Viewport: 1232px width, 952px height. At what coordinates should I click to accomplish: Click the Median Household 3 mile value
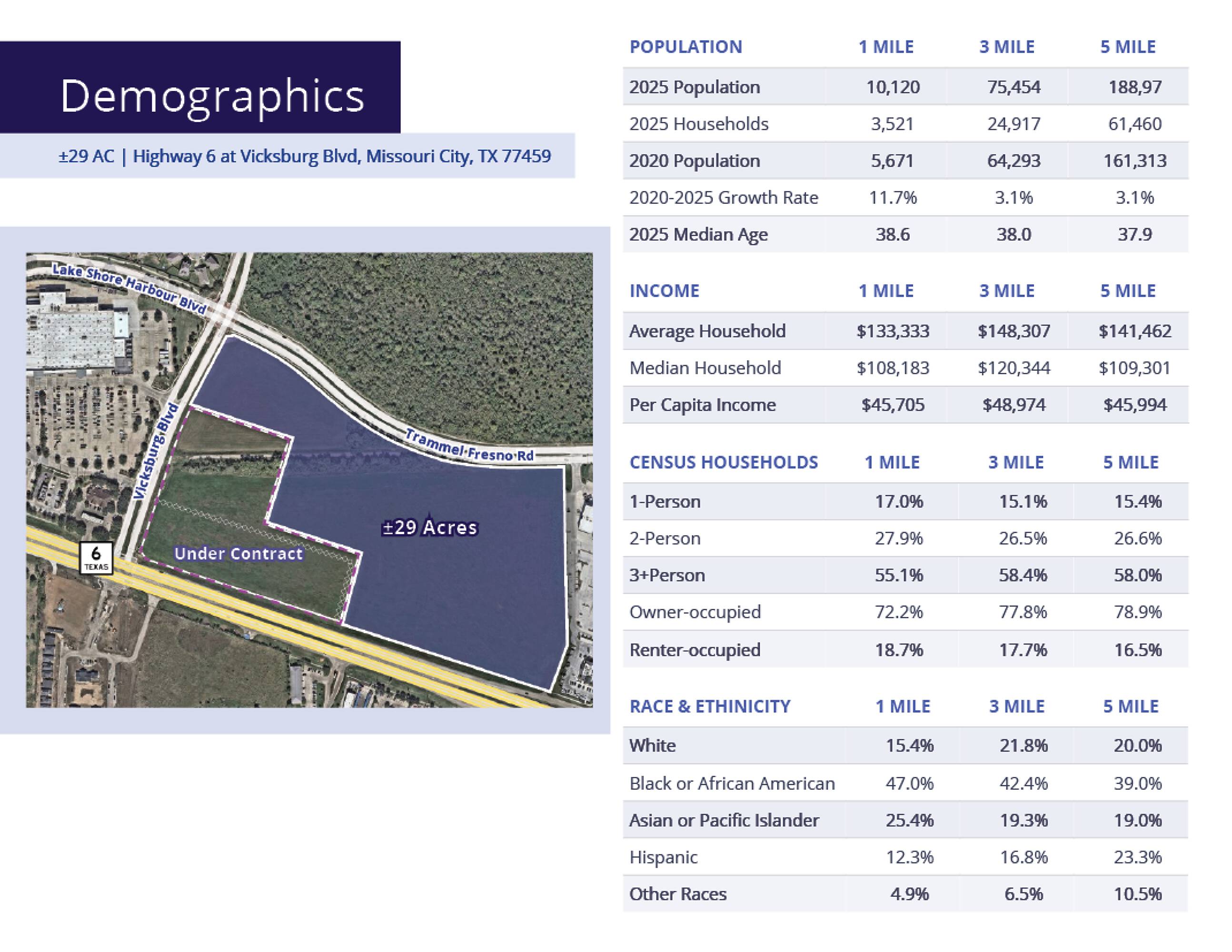(x=1013, y=368)
